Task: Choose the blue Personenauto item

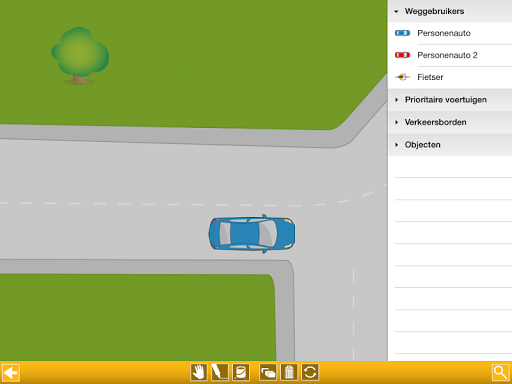Action: pos(450,33)
